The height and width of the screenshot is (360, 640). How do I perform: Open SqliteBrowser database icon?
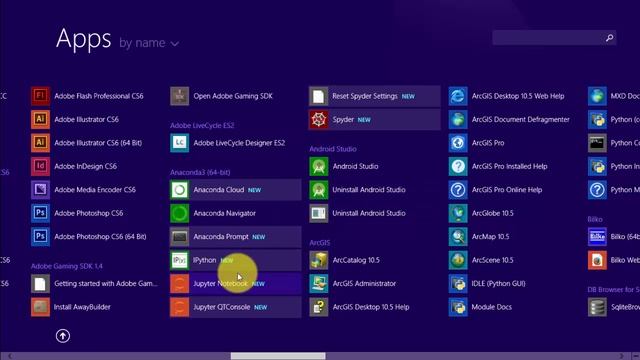pyautogui.click(x=597, y=307)
